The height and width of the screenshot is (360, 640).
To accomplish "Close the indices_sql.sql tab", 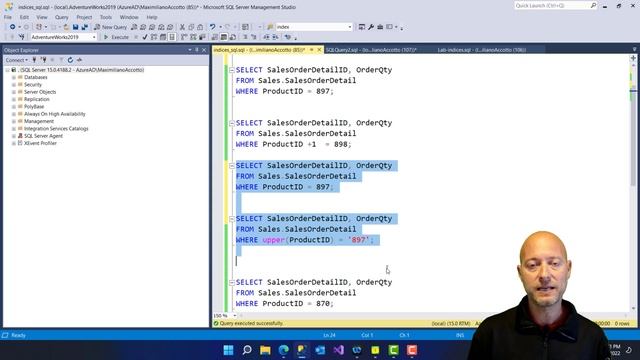I will (x=319, y=50).
